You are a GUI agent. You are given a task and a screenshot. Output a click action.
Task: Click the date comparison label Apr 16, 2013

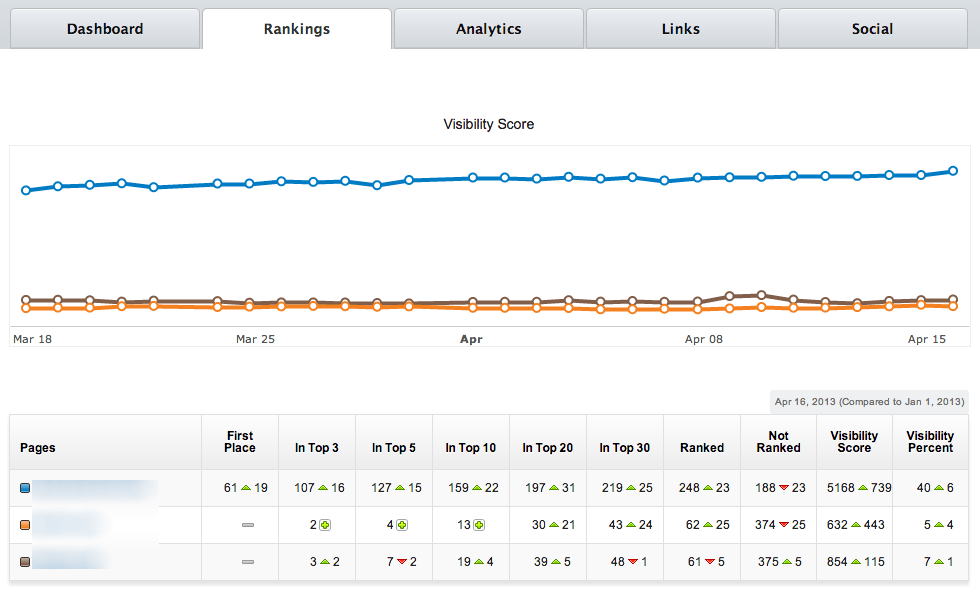coord(869,402)
